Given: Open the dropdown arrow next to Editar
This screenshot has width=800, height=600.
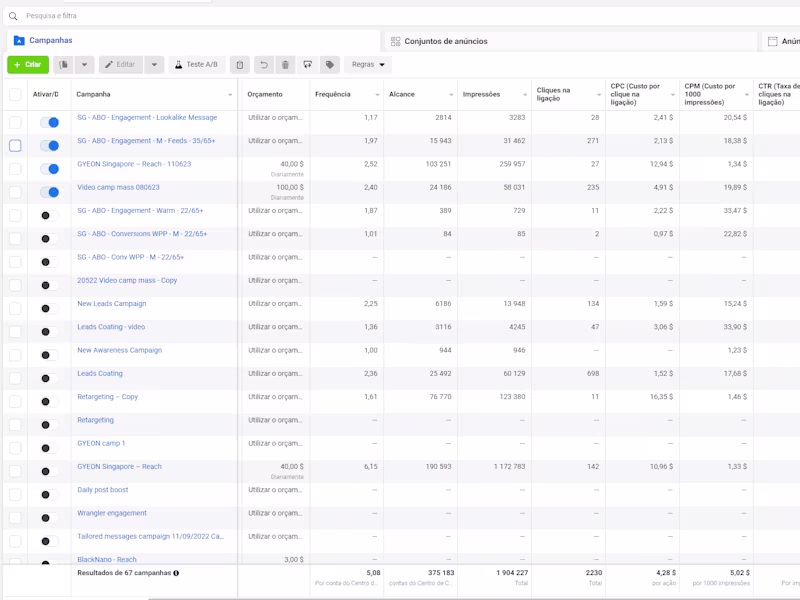Looking at the screenshot, I should point(154,65).
